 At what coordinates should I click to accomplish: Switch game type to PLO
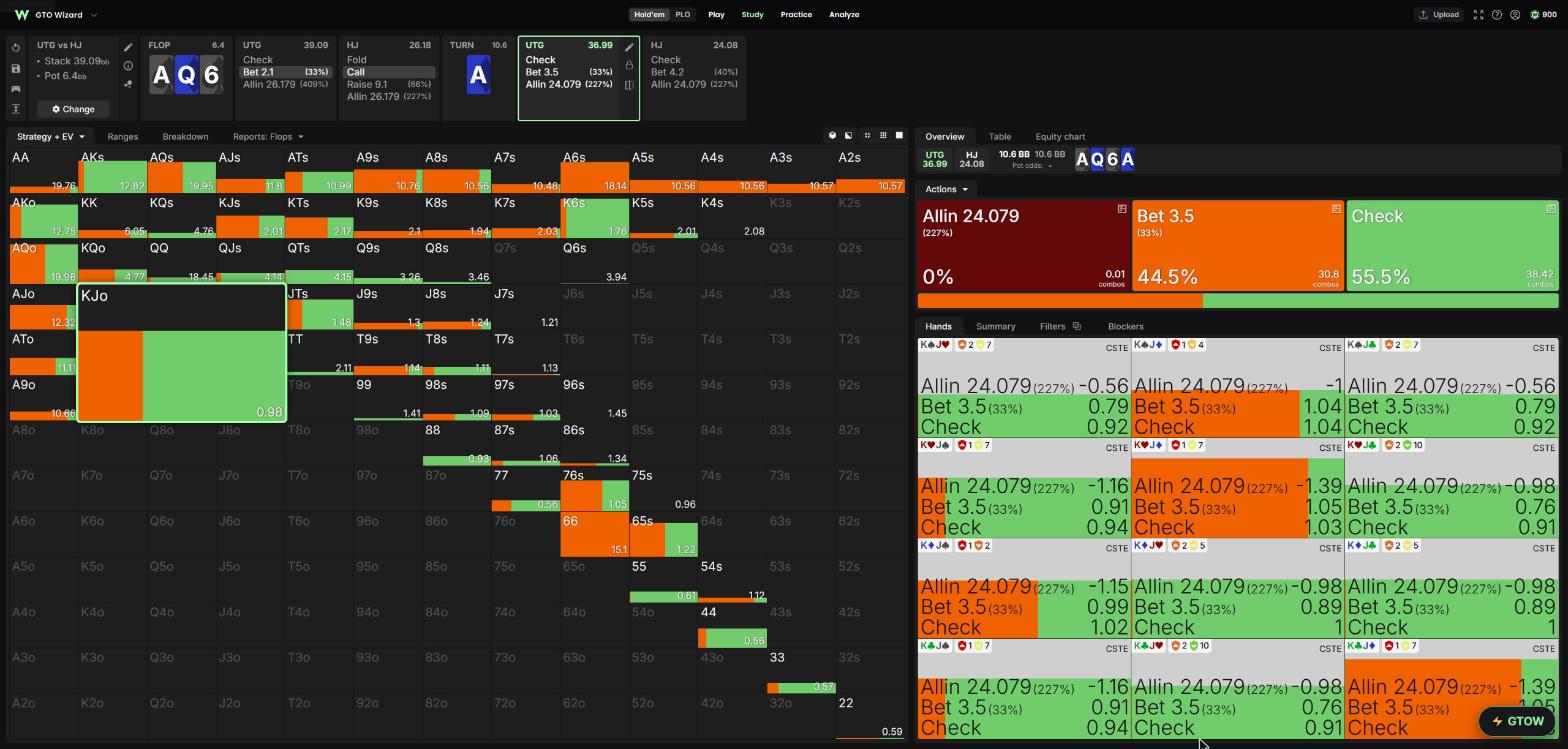[683, 15]
